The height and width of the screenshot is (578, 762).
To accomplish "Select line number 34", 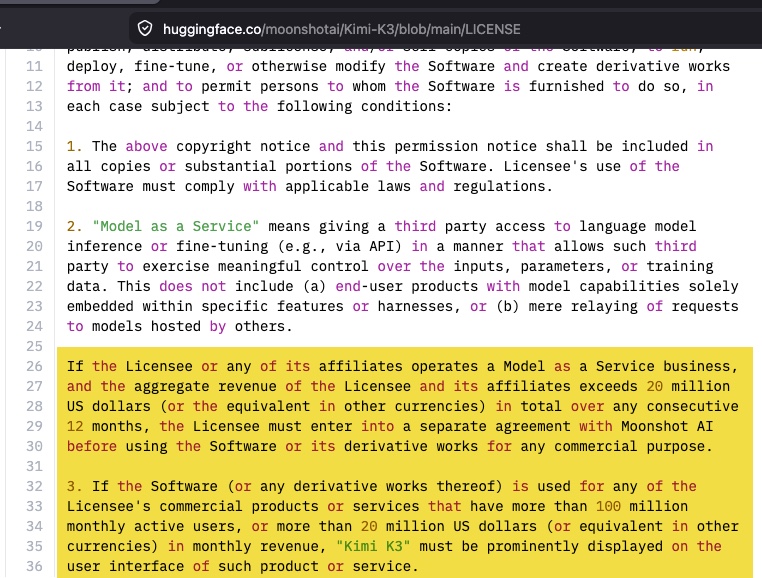I will [x=34, y=526].
